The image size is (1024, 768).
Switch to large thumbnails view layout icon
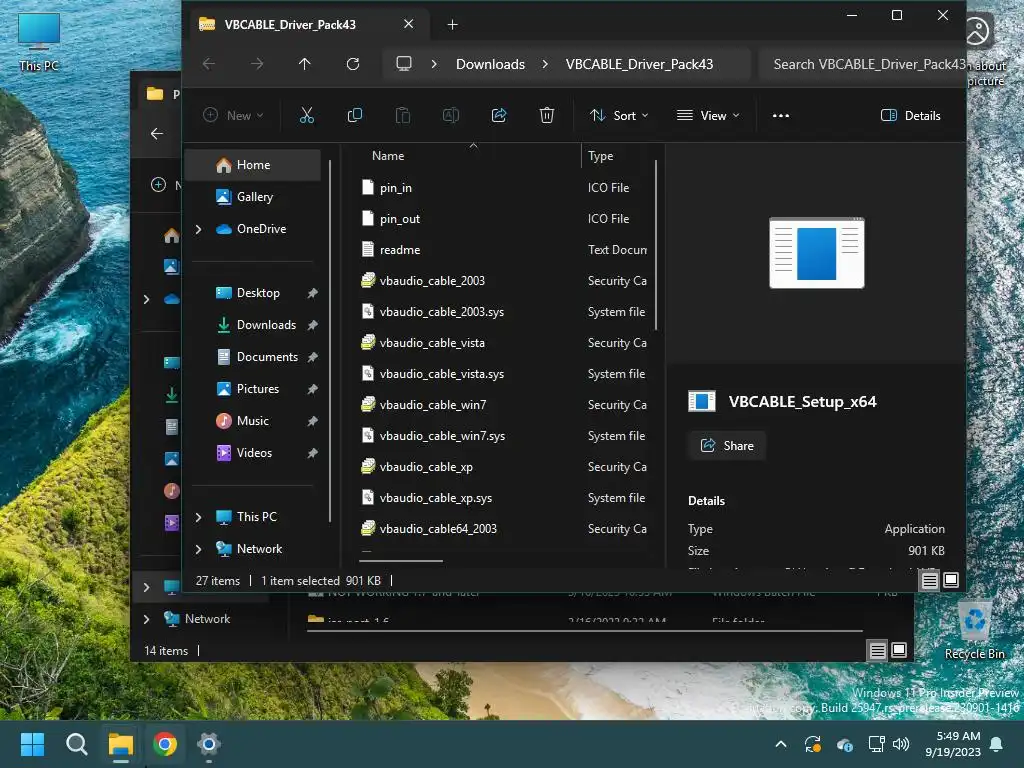(951, 580)
